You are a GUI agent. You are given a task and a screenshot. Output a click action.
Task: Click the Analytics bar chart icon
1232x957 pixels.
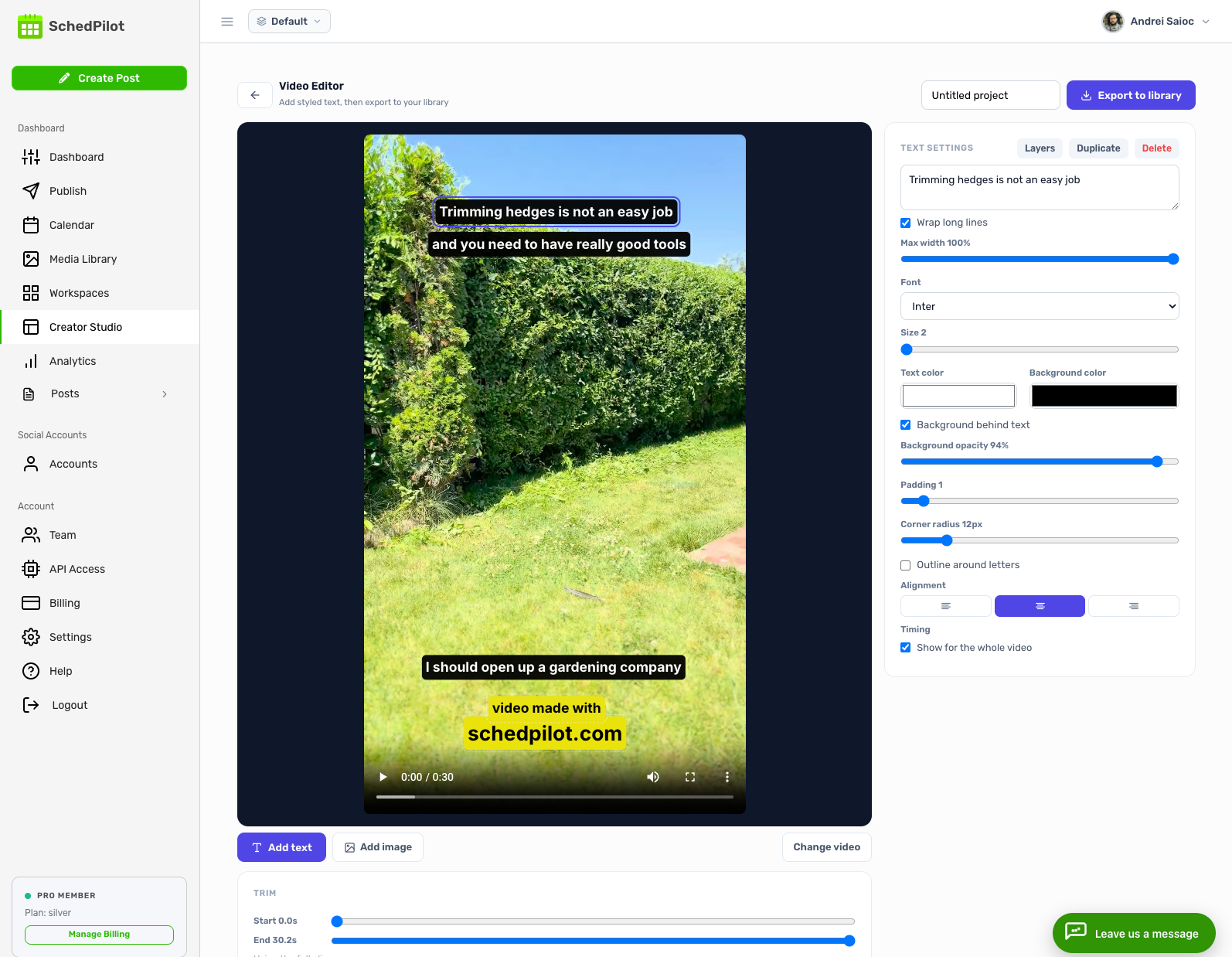tap(31, 361)
